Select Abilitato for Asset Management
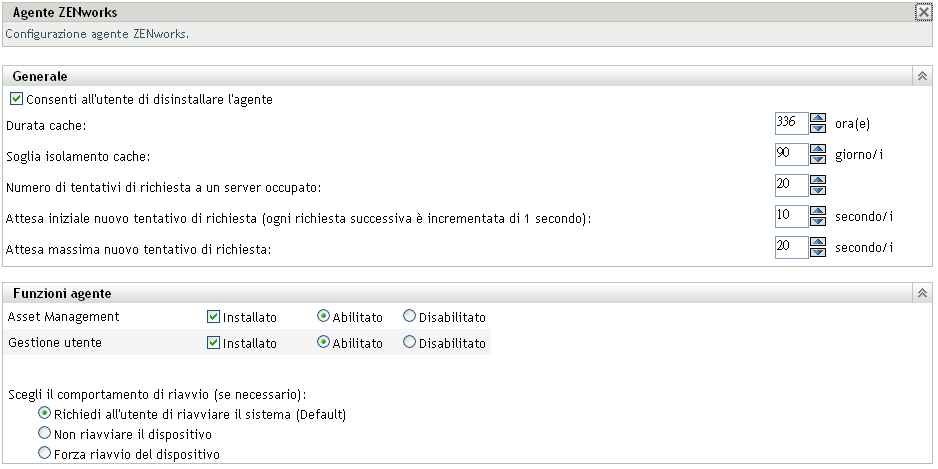This screenshot has height=469, width=938. (323, 317)
